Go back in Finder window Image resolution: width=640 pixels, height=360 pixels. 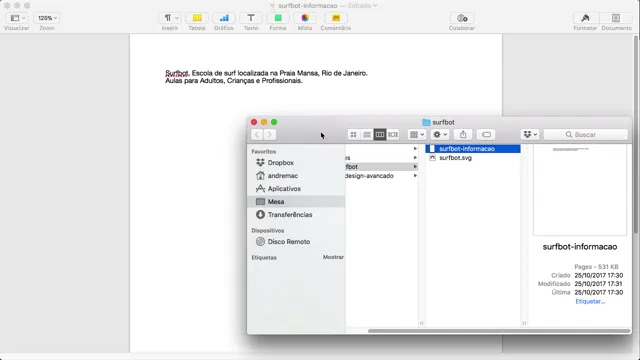point(257,134)
